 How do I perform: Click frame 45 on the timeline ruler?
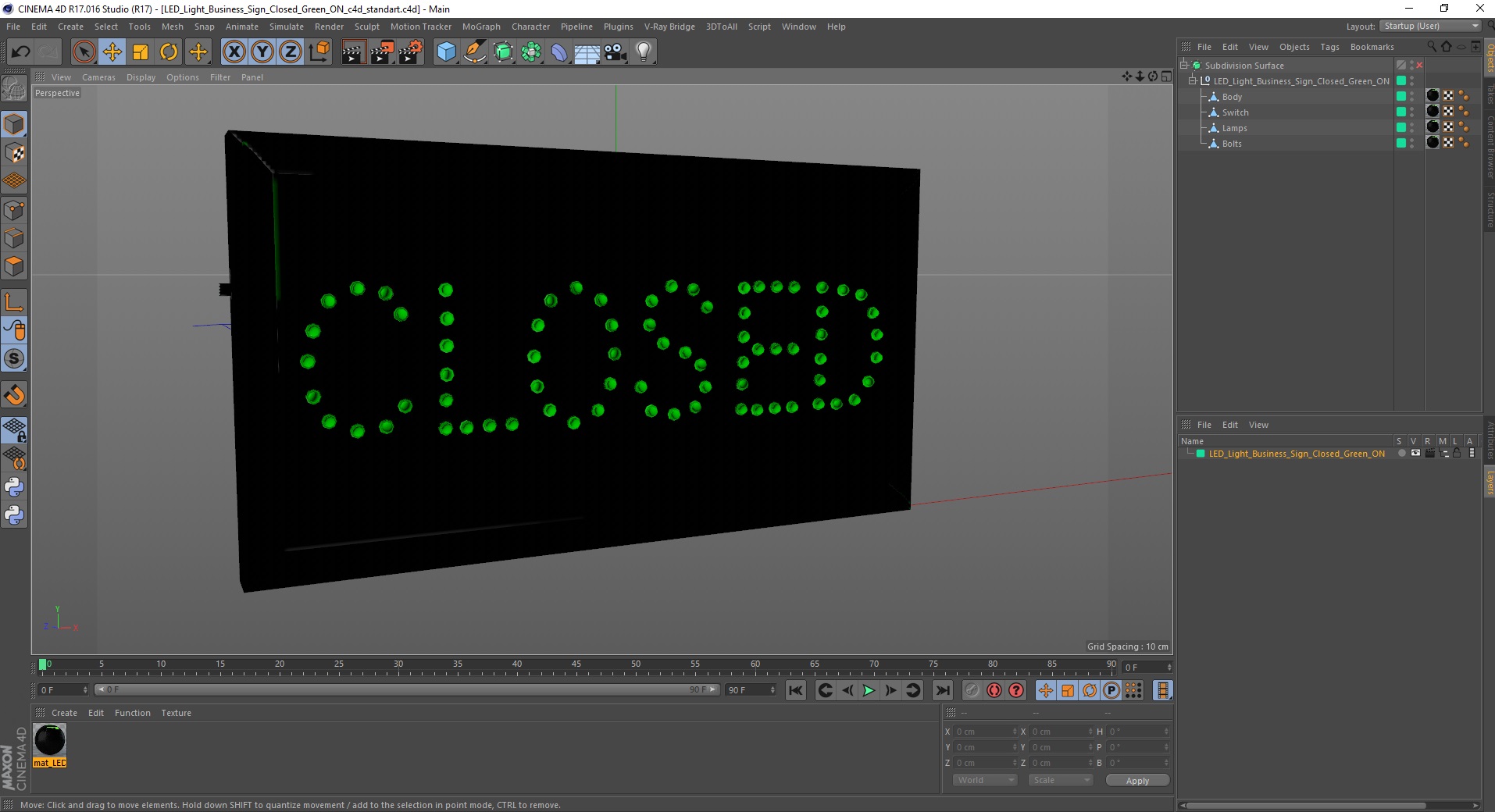point(576,666)
